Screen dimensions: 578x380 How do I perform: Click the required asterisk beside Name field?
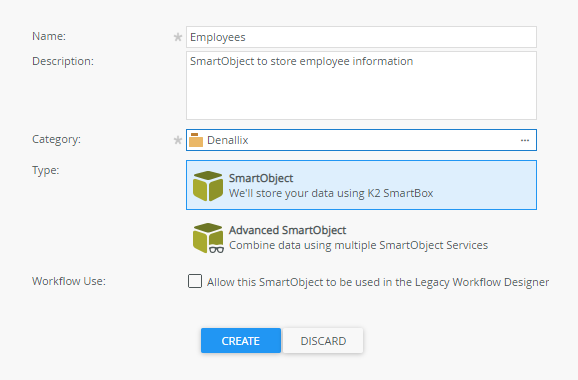click(x=178, y=37)
